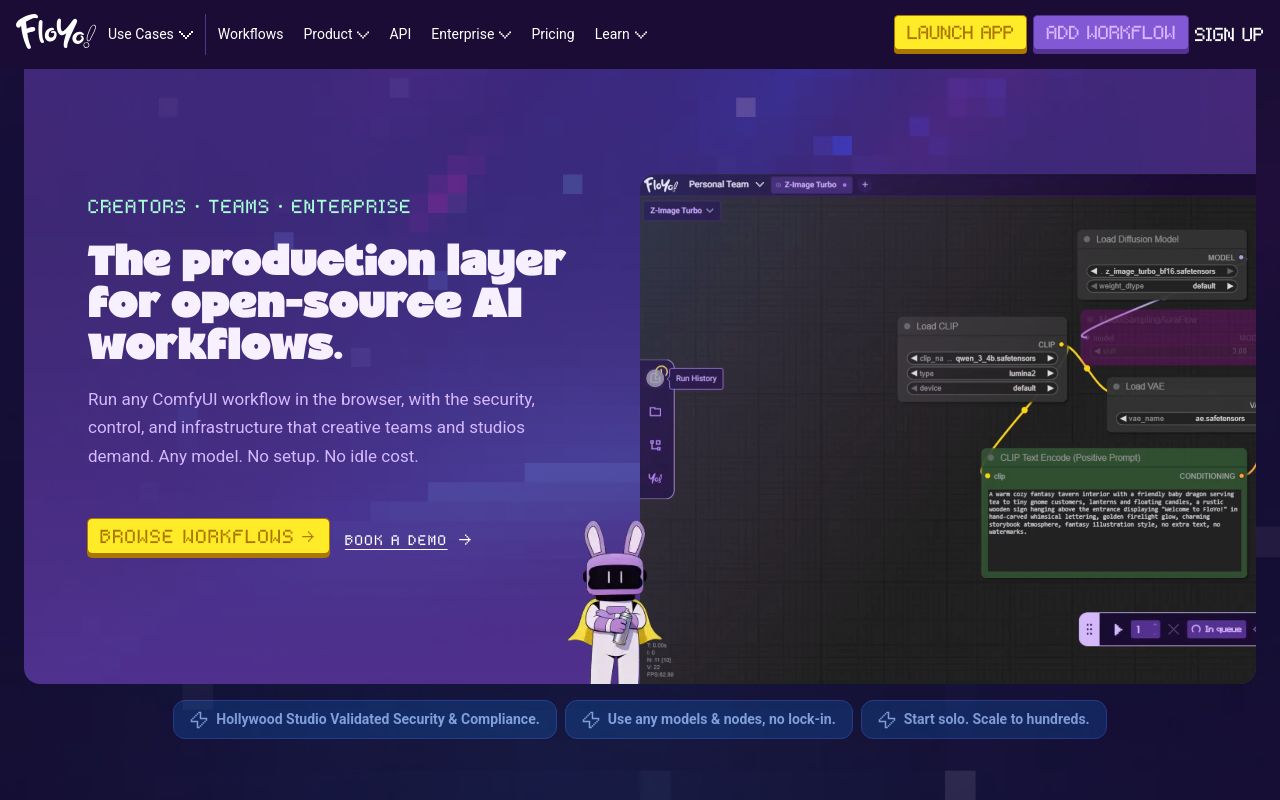Click the positive prompt text area
Screen dimensions: 1280x800
1114,528
